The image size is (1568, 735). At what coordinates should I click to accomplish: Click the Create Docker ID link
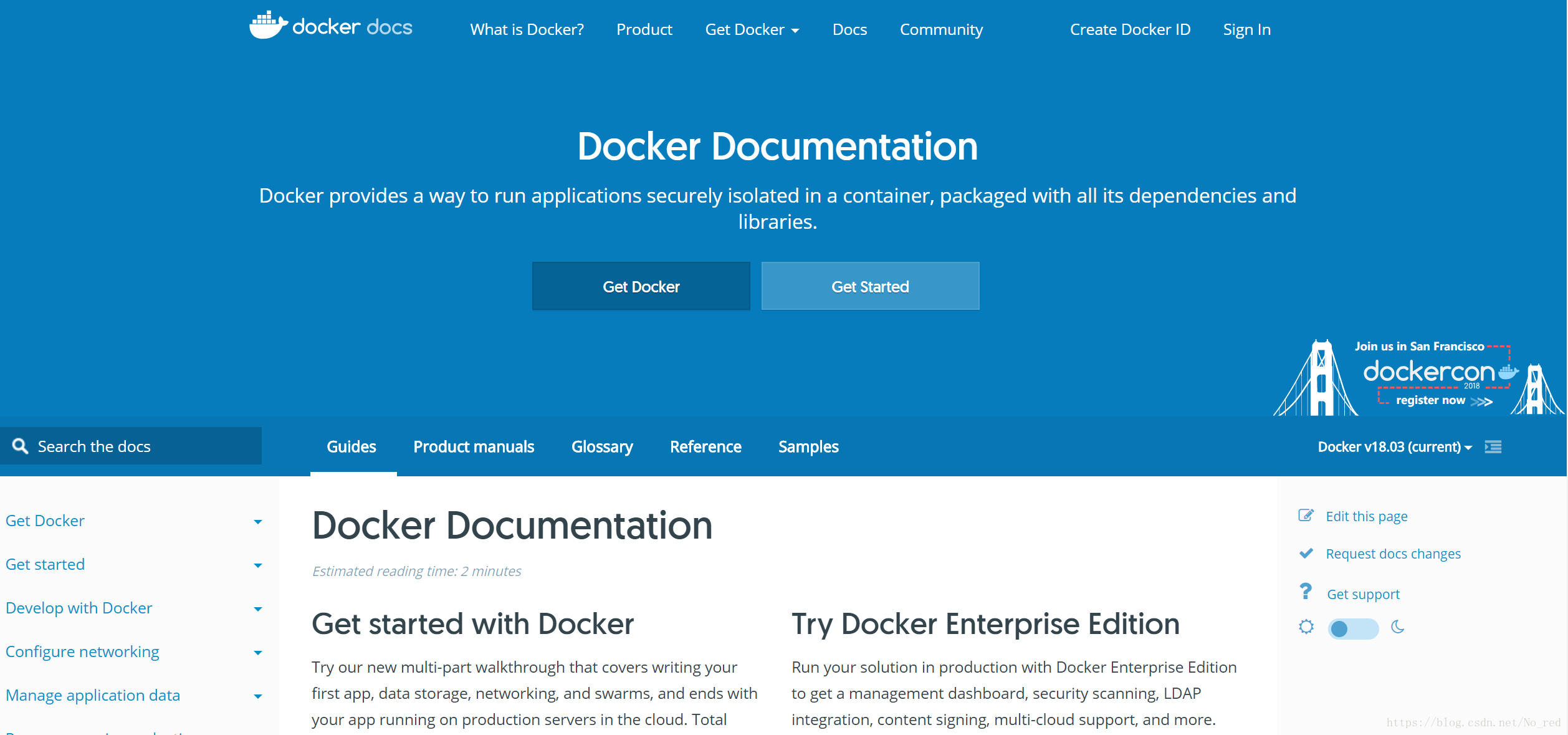(1130, 29)
